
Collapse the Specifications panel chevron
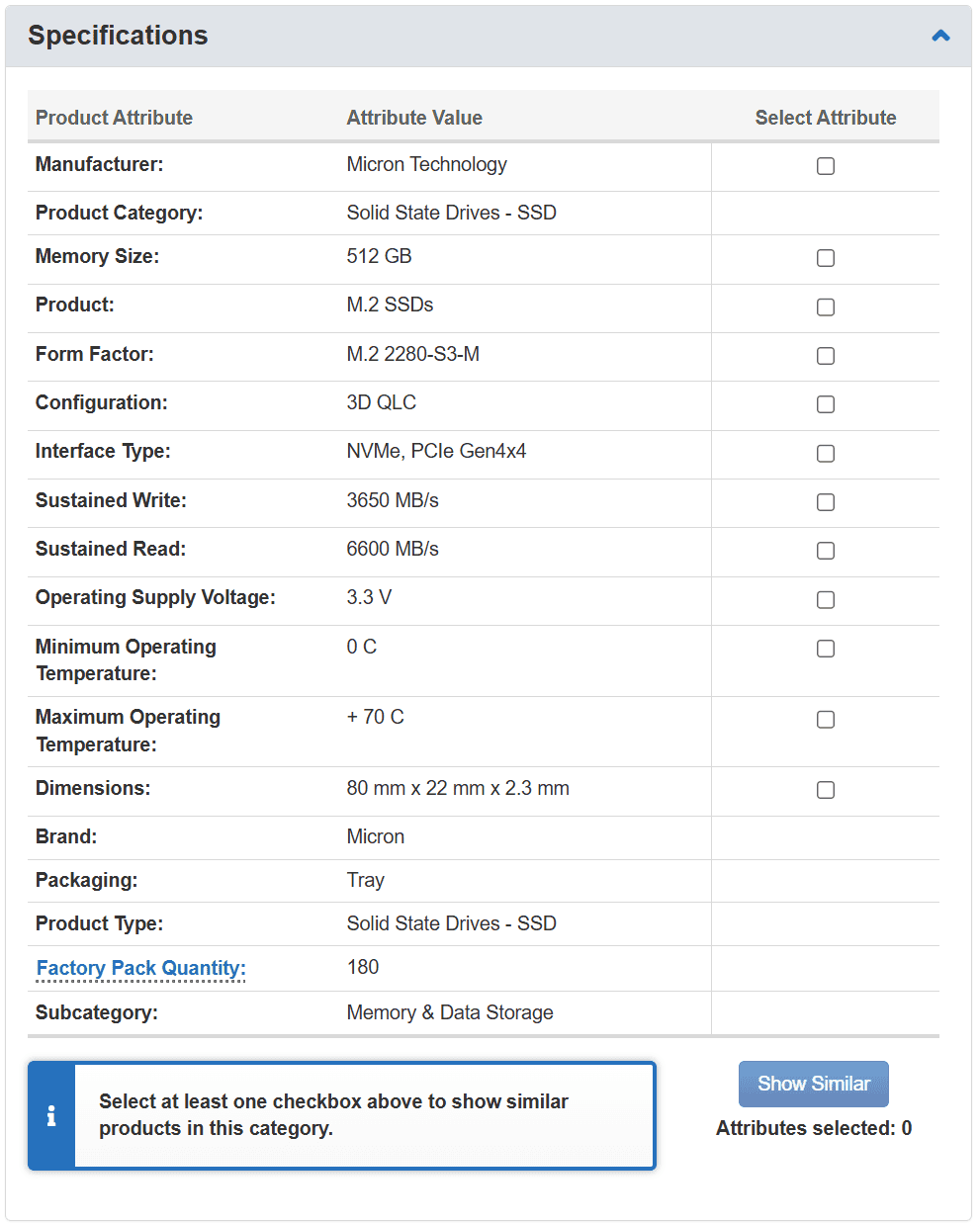[940, 36]
